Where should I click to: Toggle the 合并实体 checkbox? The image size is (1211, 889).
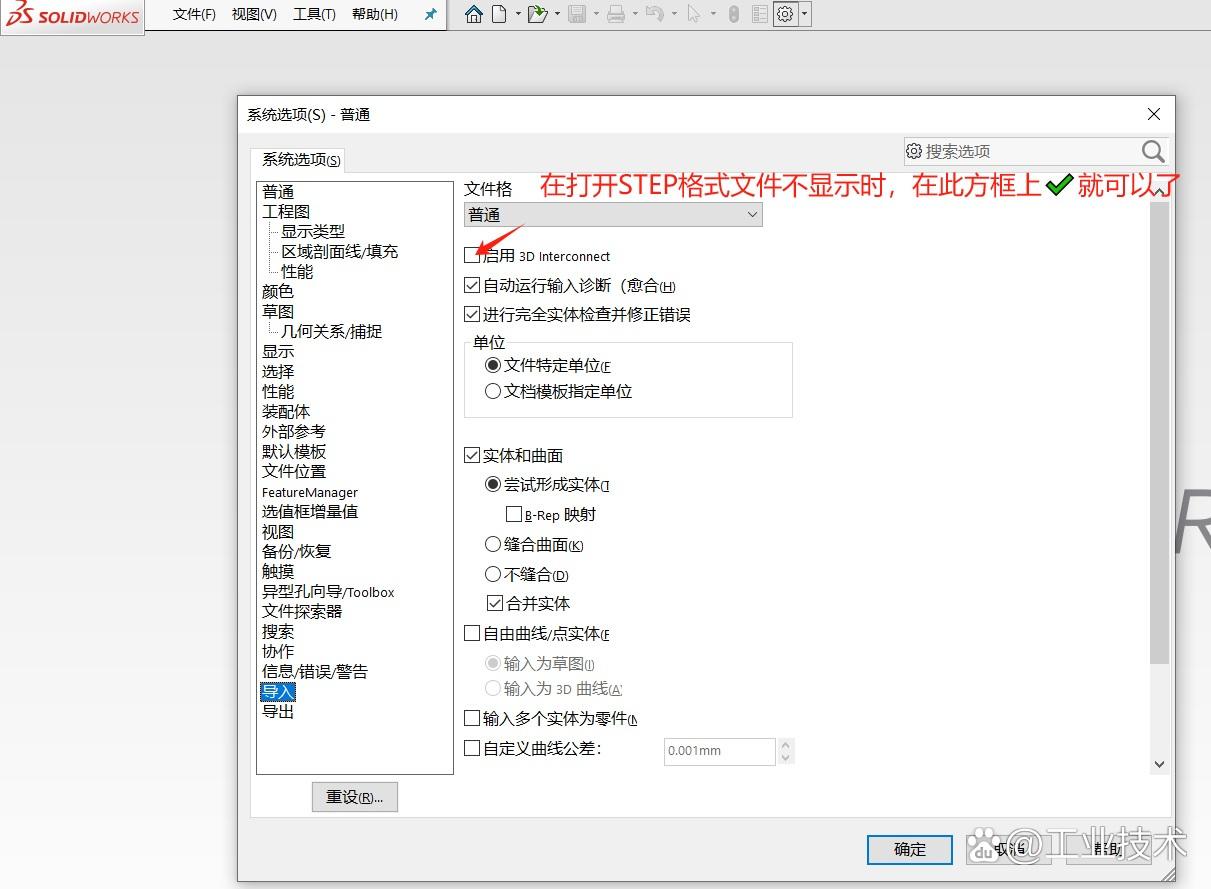[494, 603]
